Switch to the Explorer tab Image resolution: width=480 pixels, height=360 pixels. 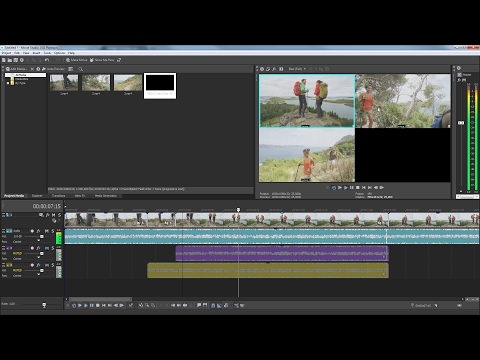tap(37, 196)
